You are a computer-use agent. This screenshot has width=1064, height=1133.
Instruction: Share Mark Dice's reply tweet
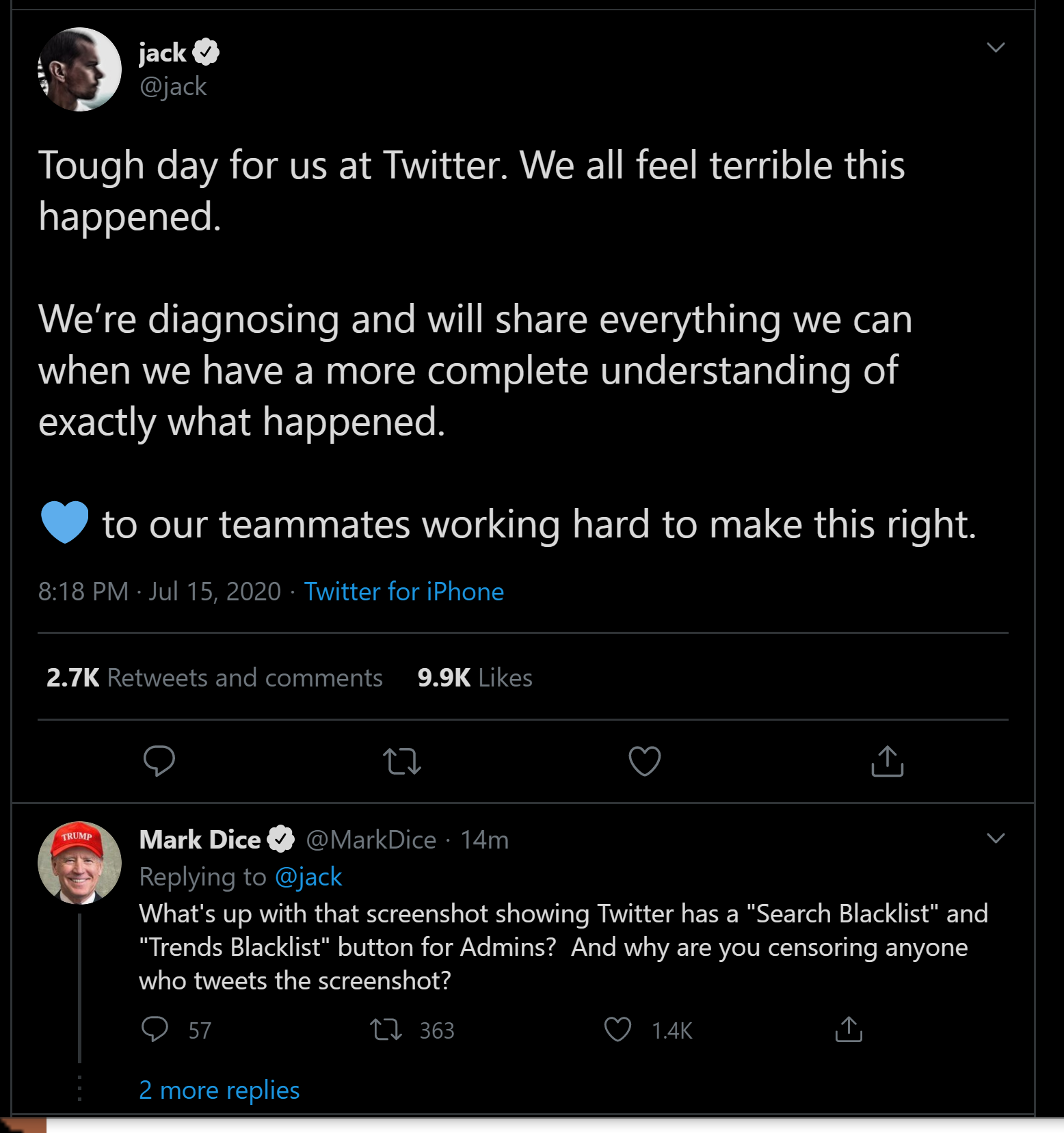pyautogui.click(x=849, y=1029)
